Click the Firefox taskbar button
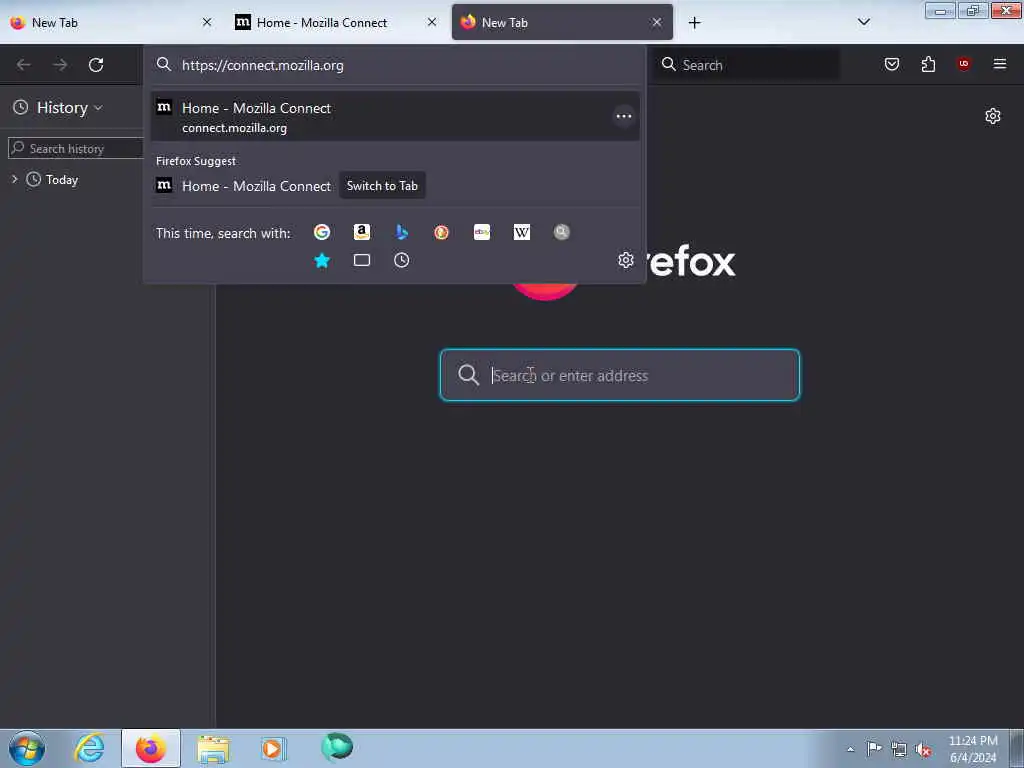Image resolution: width=1024 pixels, height=768 pixels. click(150, 748)
